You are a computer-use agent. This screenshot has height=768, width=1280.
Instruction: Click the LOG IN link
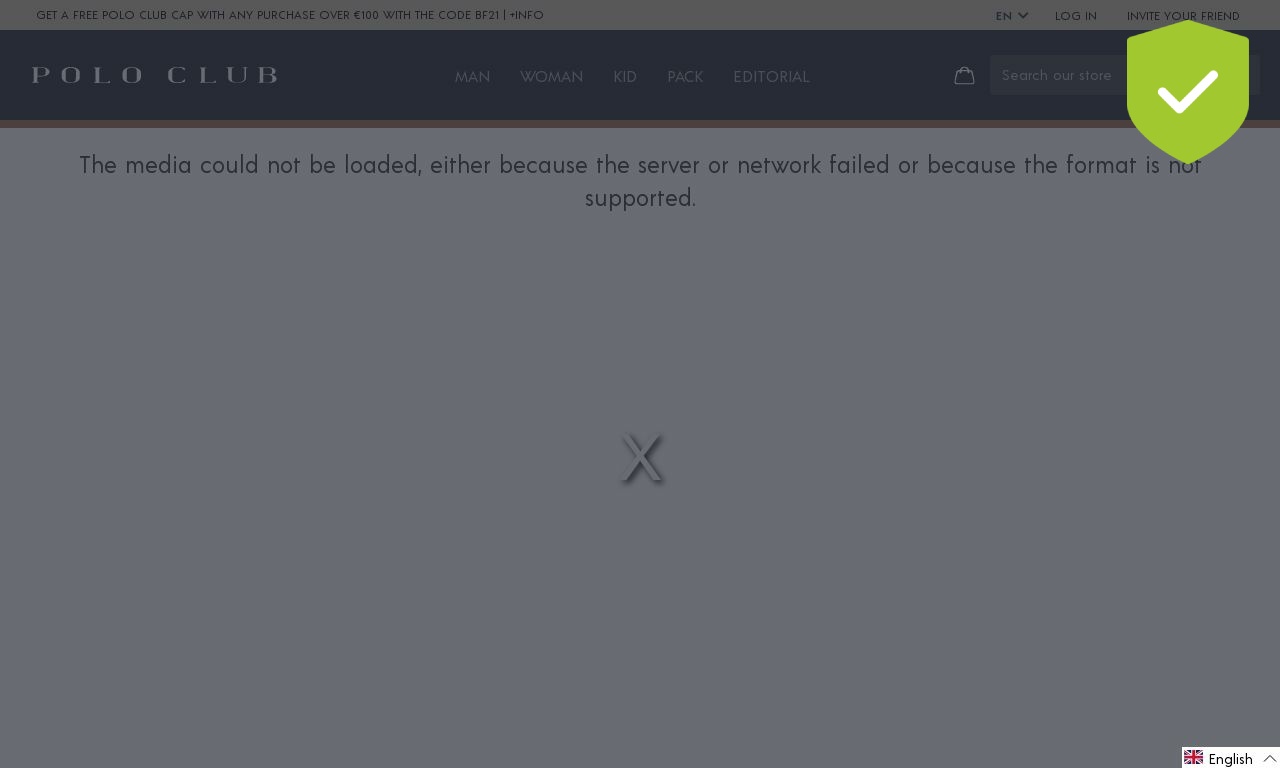click(x=1076, y=16)
